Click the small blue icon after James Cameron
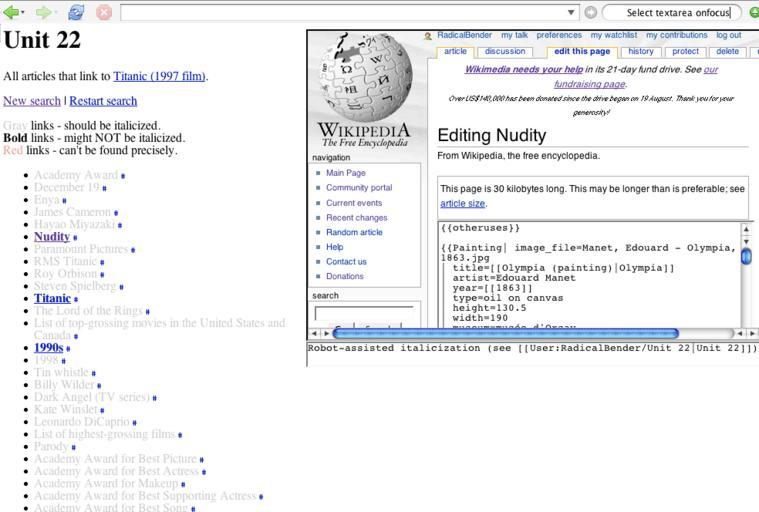This screenshot has width=759, height=512. 116,213
